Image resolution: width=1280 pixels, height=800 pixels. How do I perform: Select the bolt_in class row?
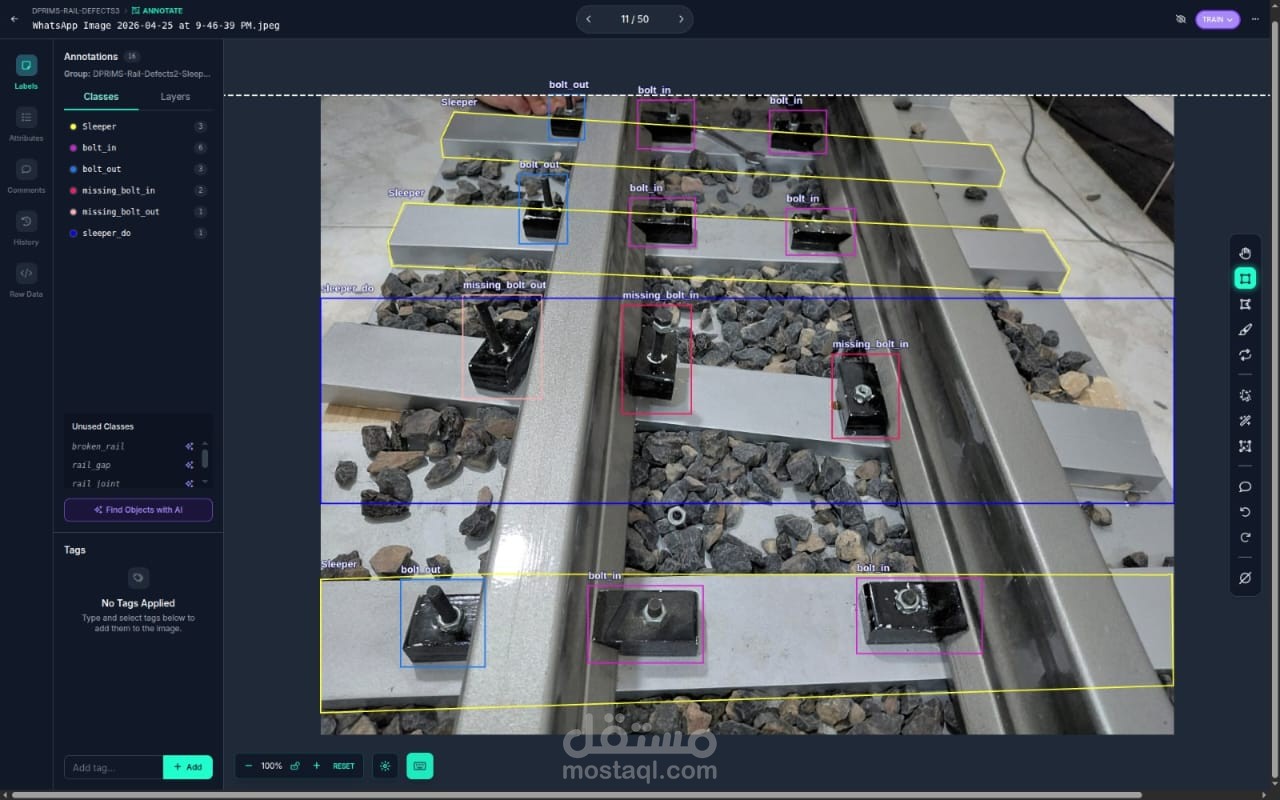click(x=138, y=148)
